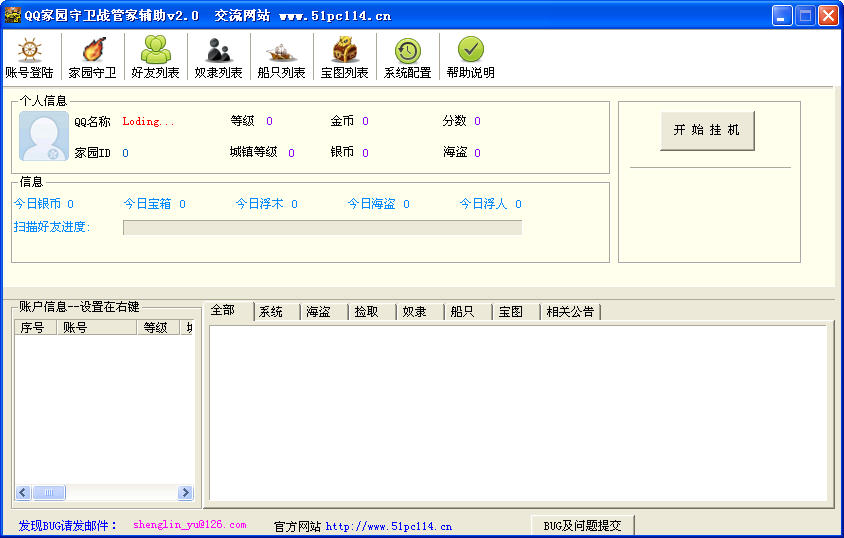Screen dimensions: 844x538
Task: Open 系统配置 clock icon
Action: [x=407, y=50]
